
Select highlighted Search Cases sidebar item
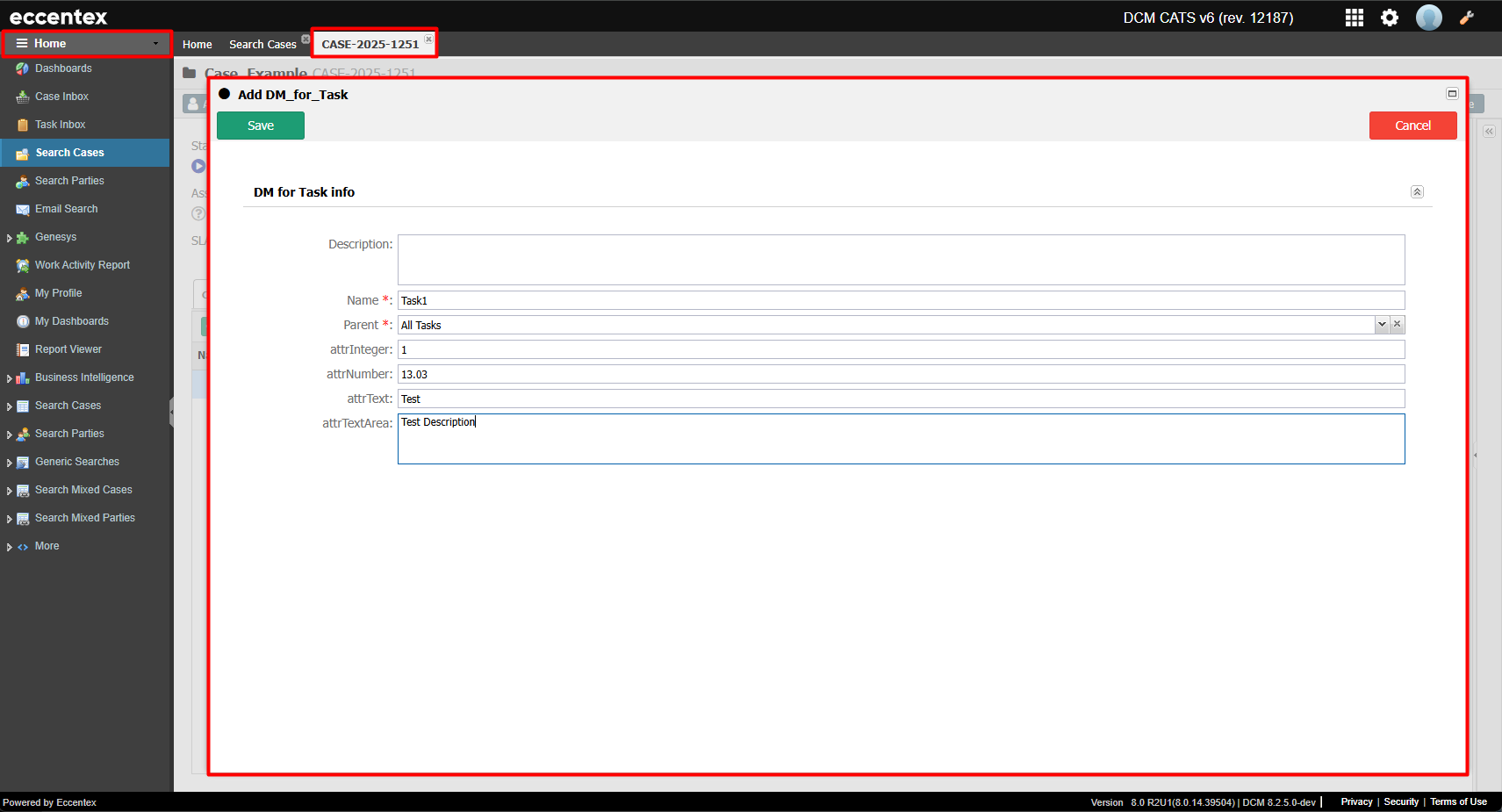[x=84, y=153]
